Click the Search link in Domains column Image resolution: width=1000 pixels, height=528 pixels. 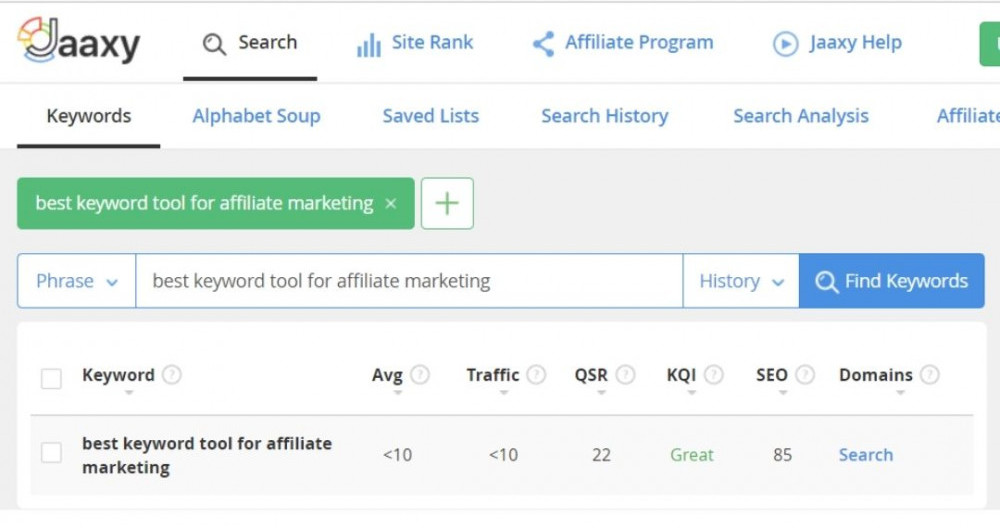(865, 455)
